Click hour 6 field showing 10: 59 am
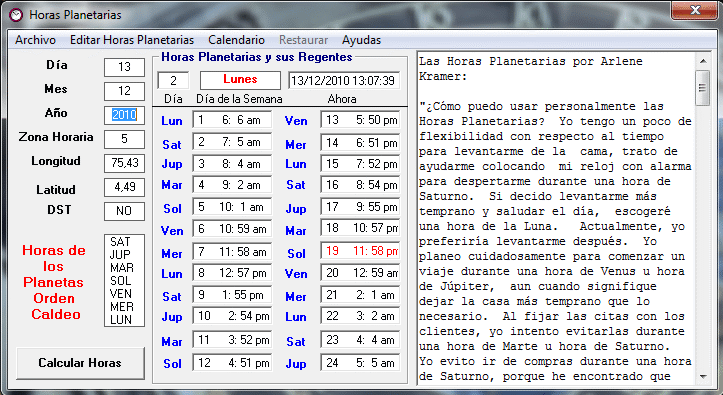Screen dimensions: 723x395 click(232, 229)
